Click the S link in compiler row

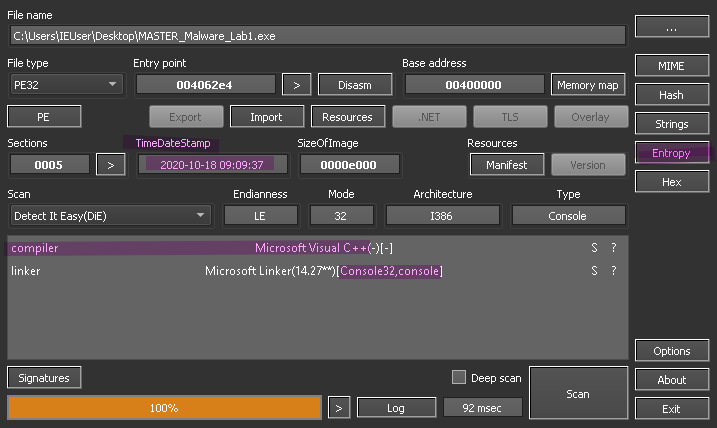[x=594, y=248]
